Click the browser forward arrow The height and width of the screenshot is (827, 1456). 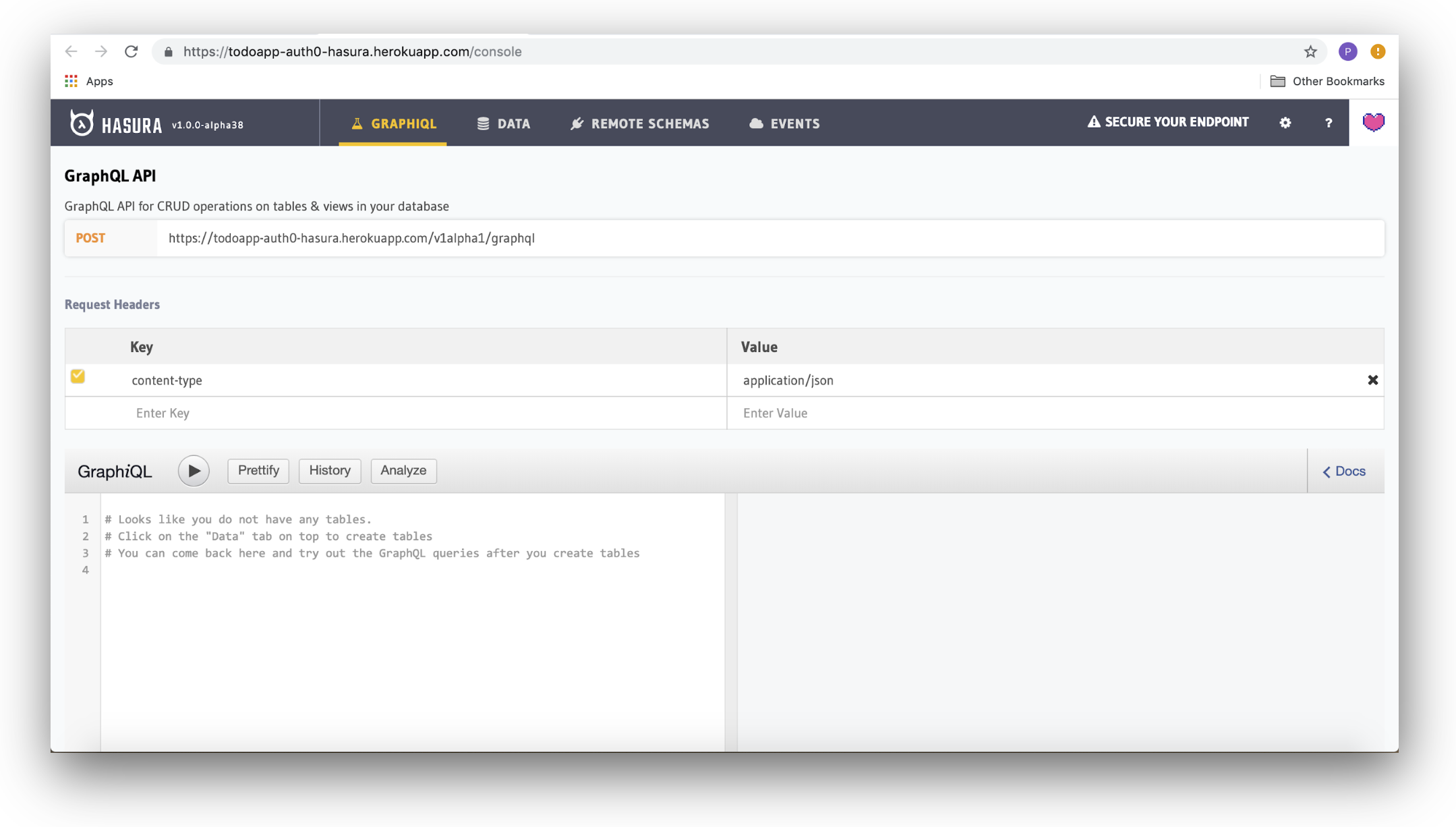pos(101,51)
